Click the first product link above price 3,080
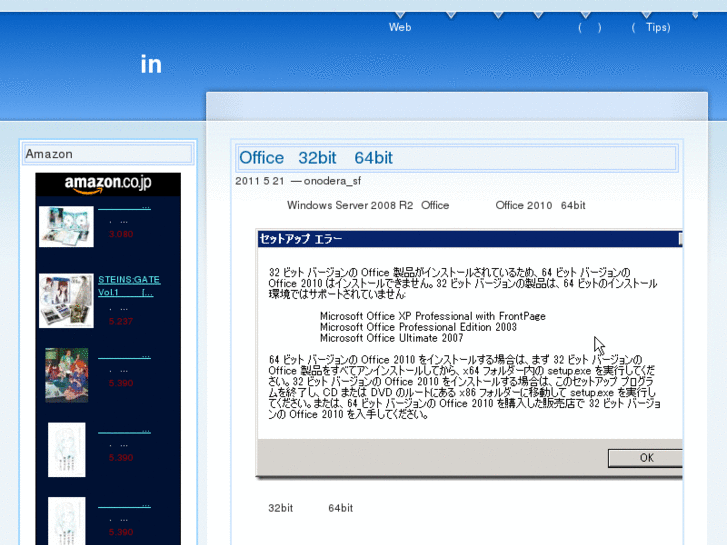 (x=124, y=208)
